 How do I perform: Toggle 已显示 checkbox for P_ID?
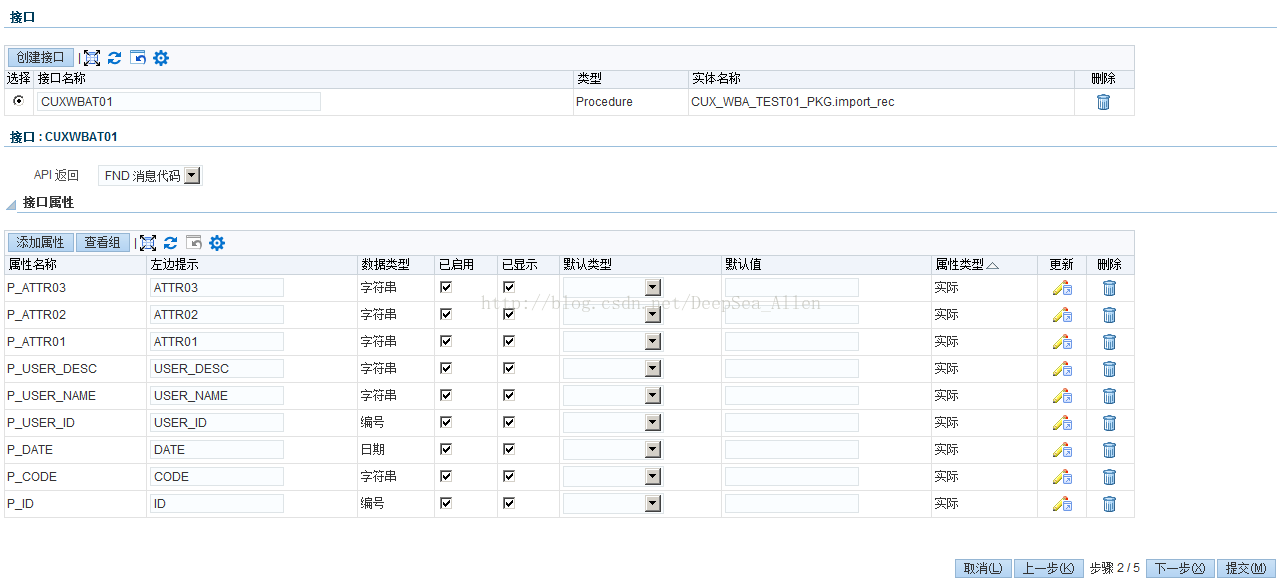click(x=509, y=503)
